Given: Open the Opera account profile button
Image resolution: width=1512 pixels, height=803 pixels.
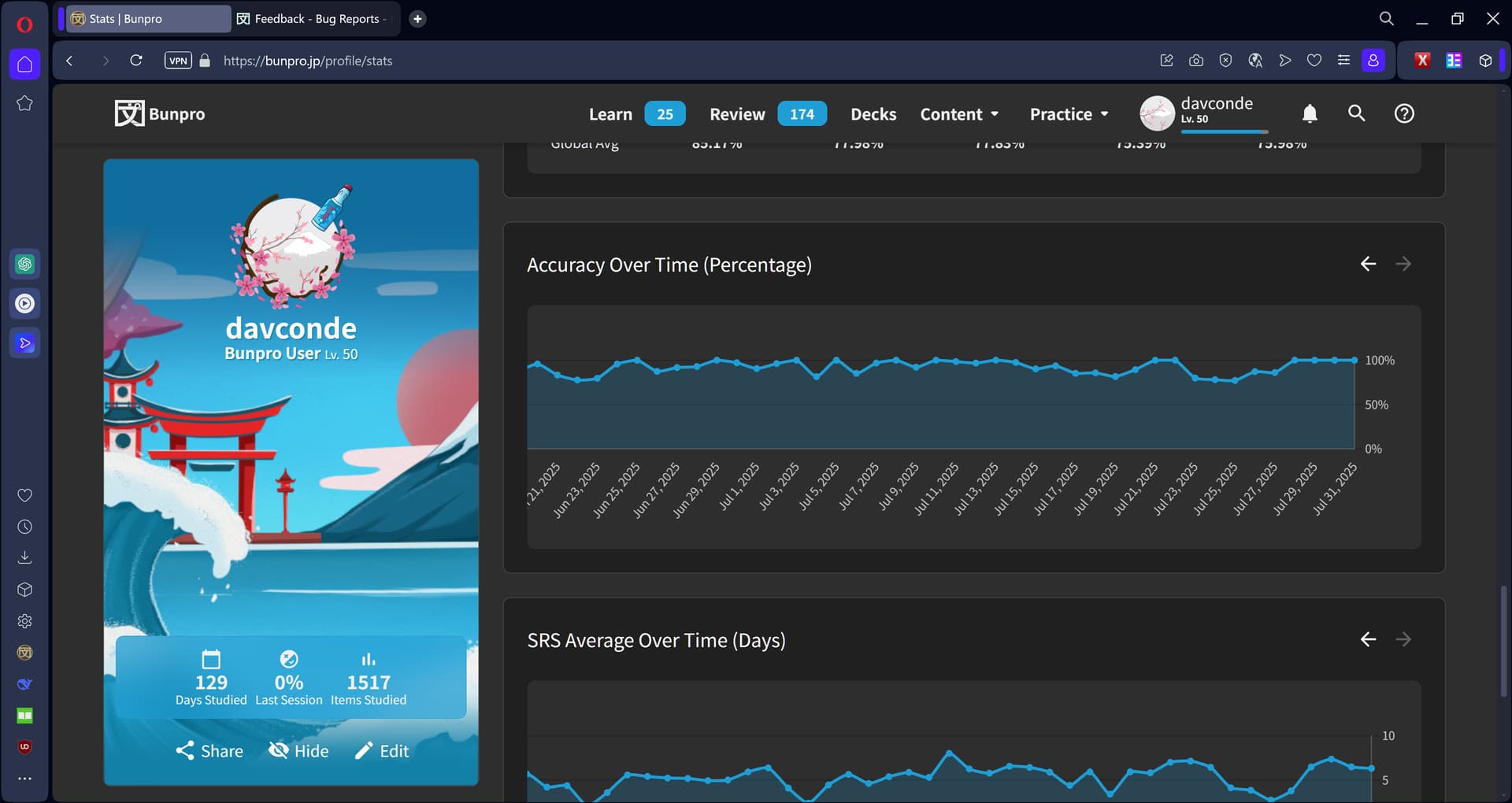Looking at the screenshot, I should click(x=1373, y=61).
